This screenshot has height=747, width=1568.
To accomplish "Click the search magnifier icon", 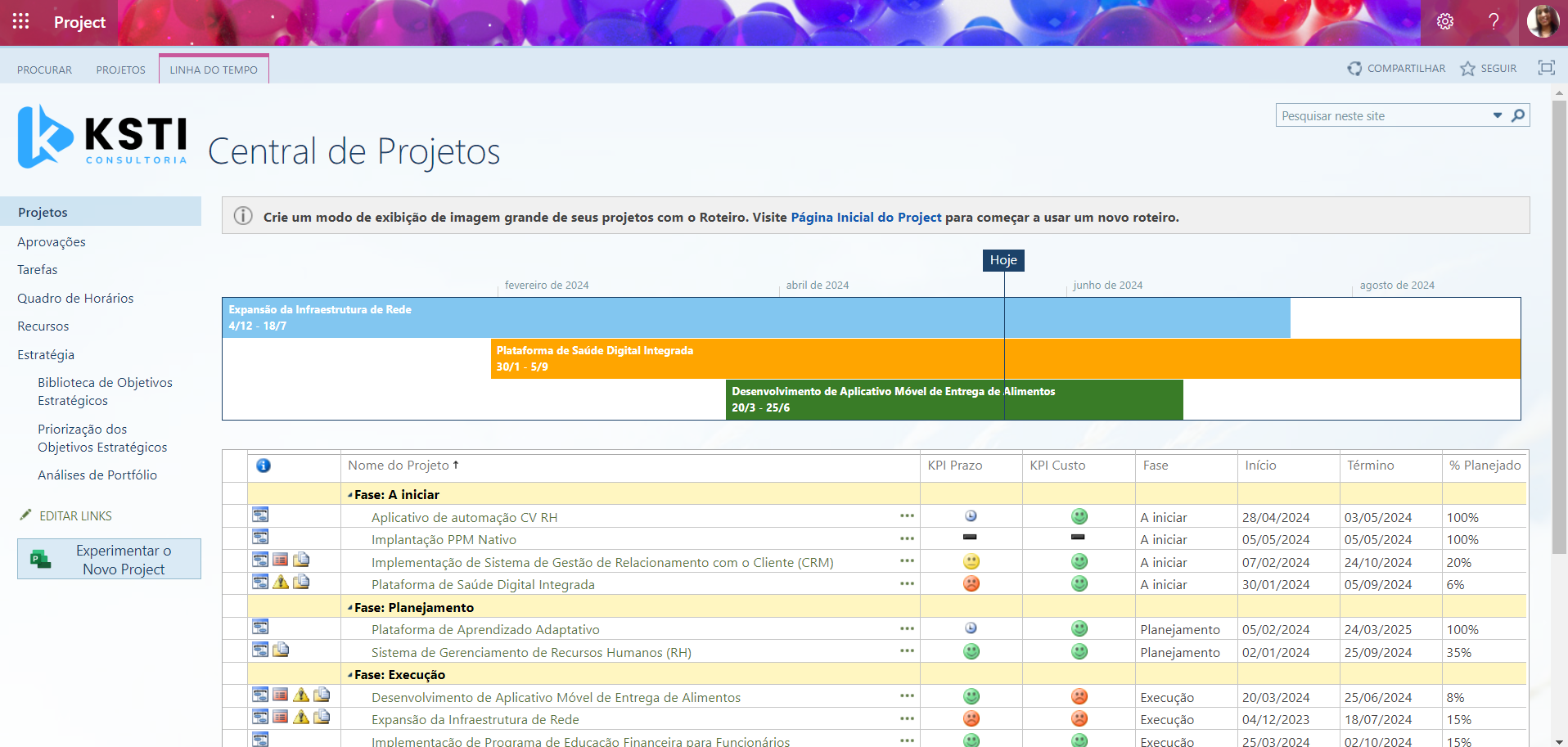I will point(1518,115).
